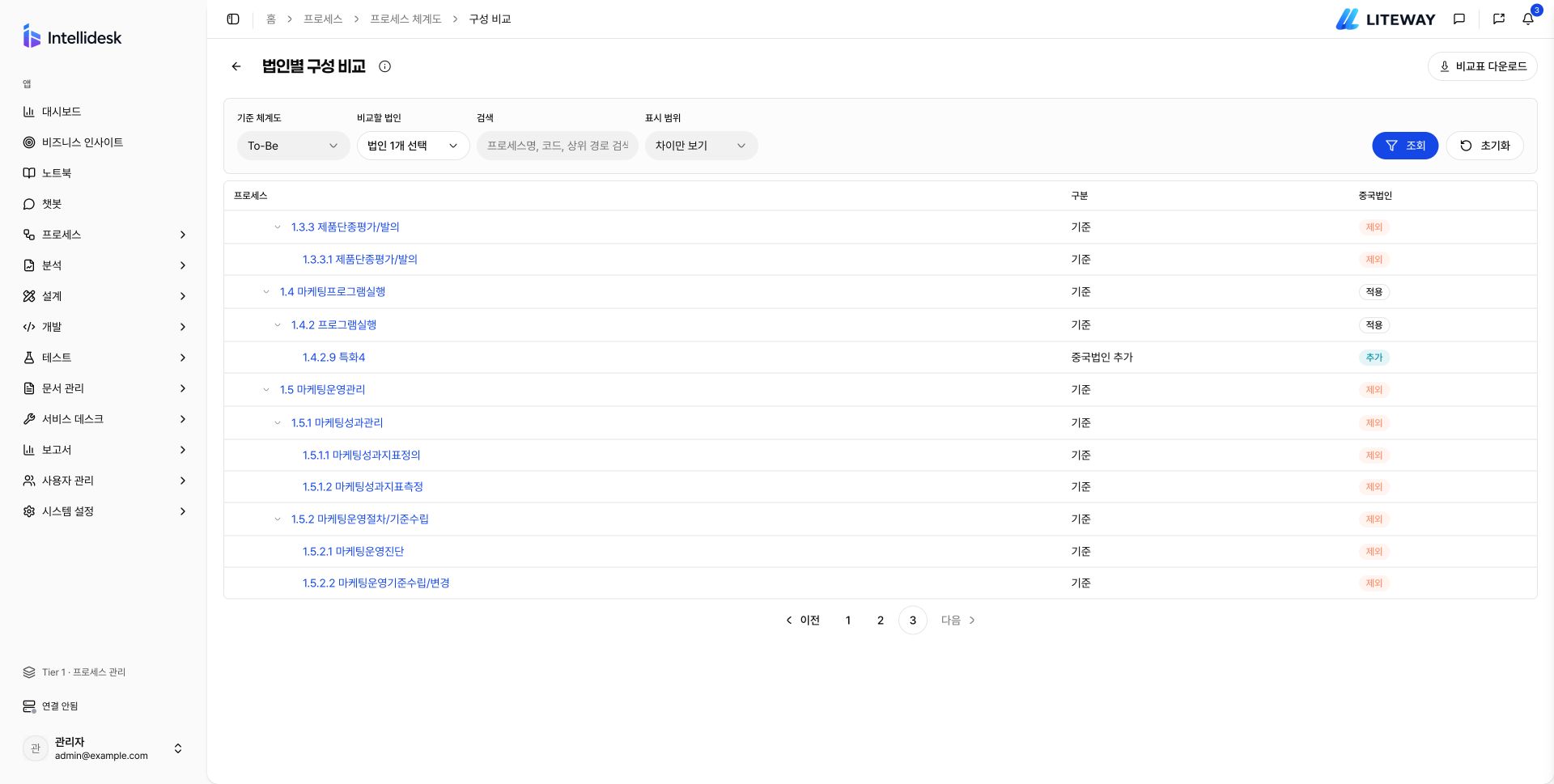Screen dimensions: 1554x784
Task: Reset filters with 초기화 button
Action: coord(1484,146)
